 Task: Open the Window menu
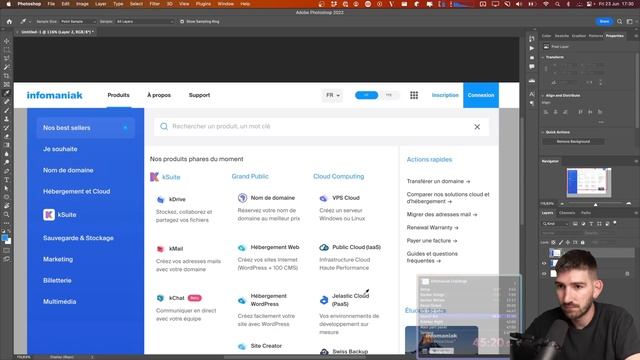pos(225,4)
